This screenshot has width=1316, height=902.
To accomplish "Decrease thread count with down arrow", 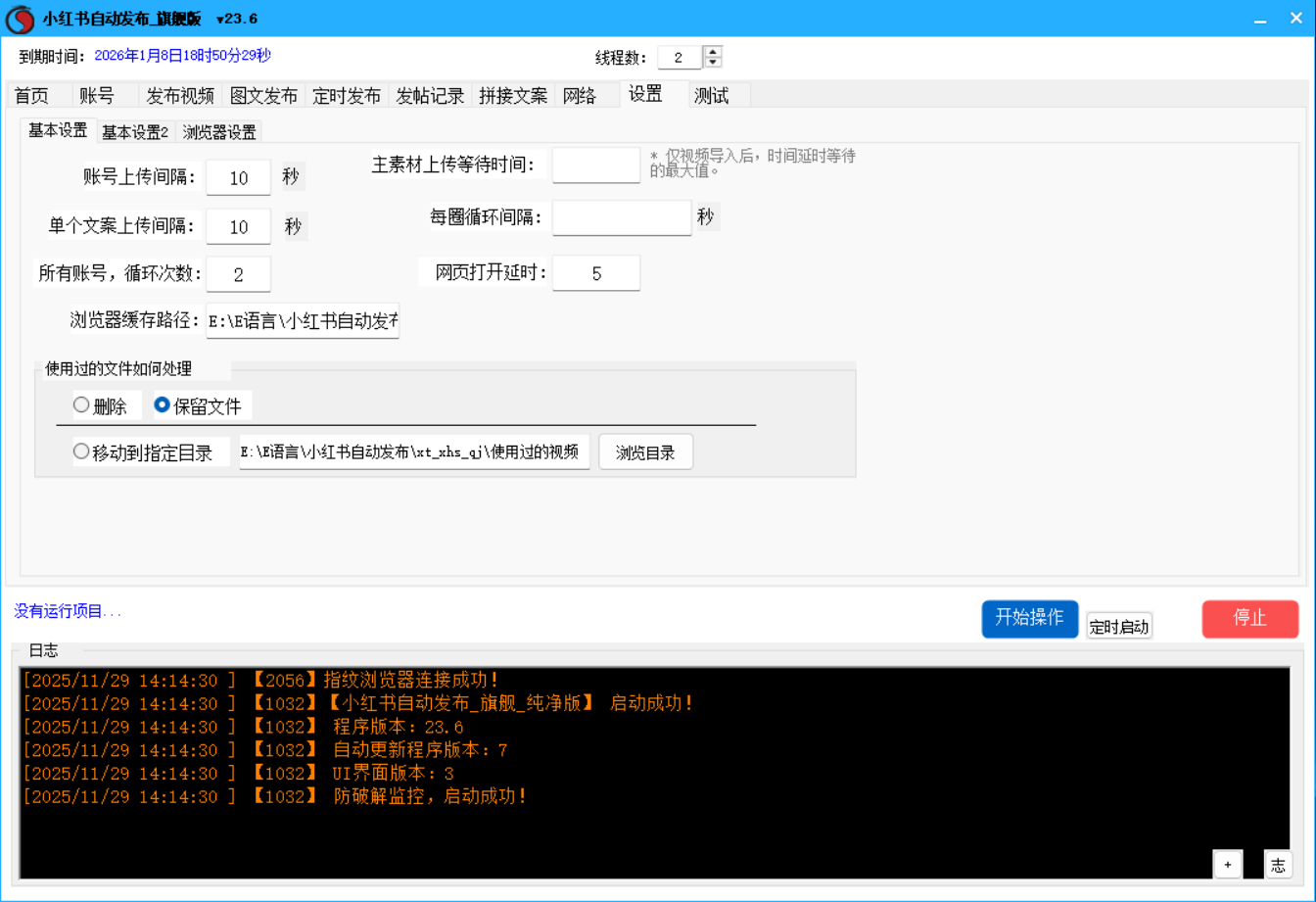I will (x=714, y=63).
